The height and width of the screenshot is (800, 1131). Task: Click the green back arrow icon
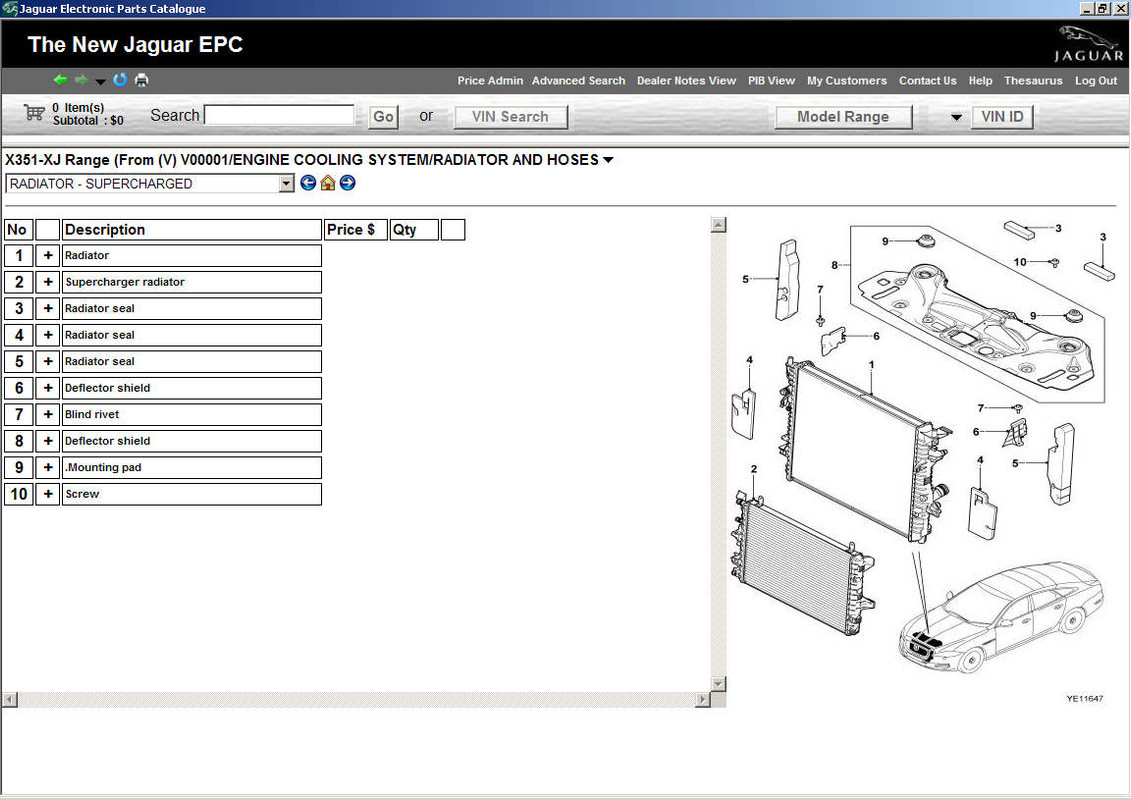pyautogui.click(x=61, y=80)
